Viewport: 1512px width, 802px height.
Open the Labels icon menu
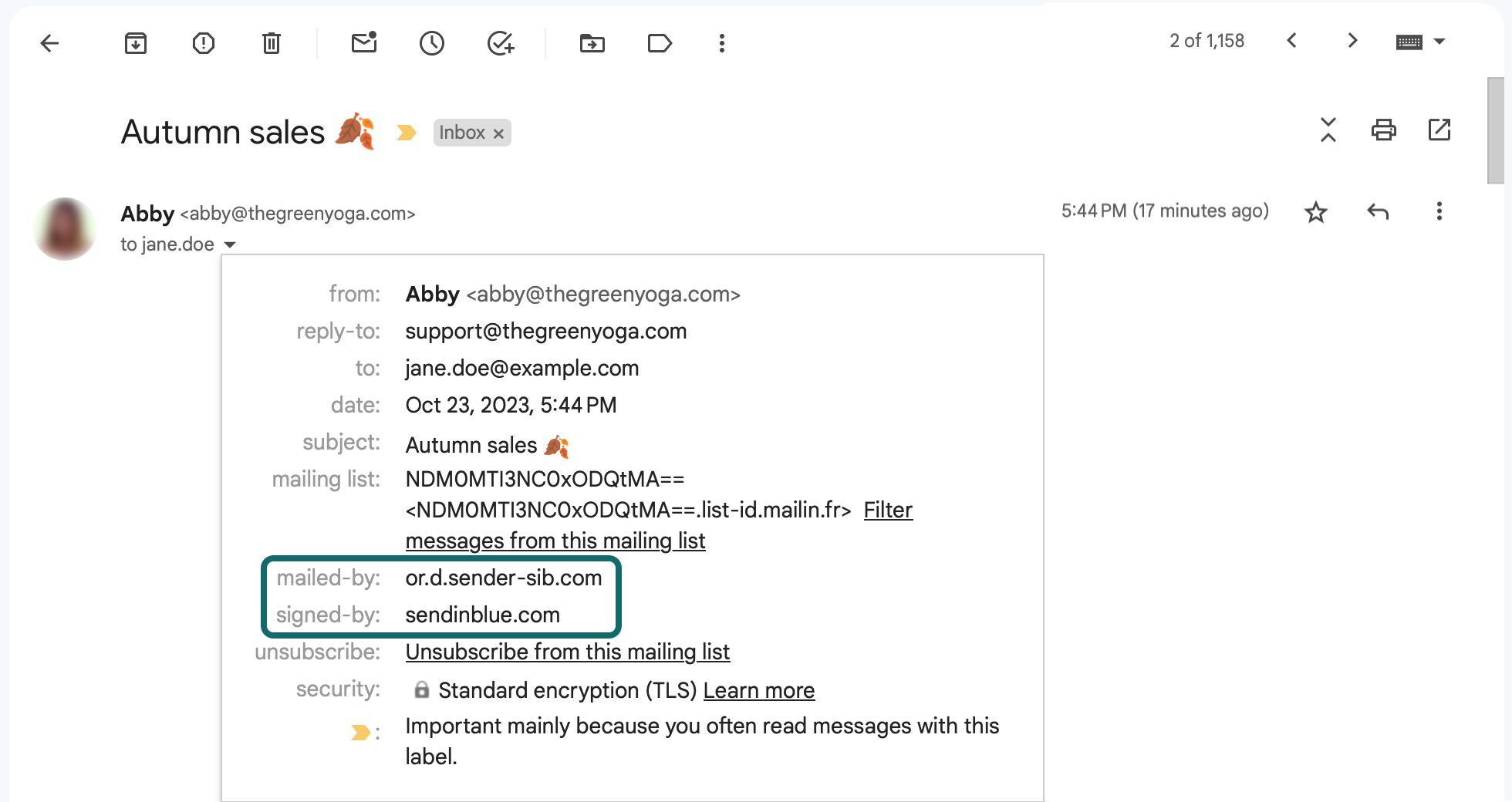coord(660,43)
